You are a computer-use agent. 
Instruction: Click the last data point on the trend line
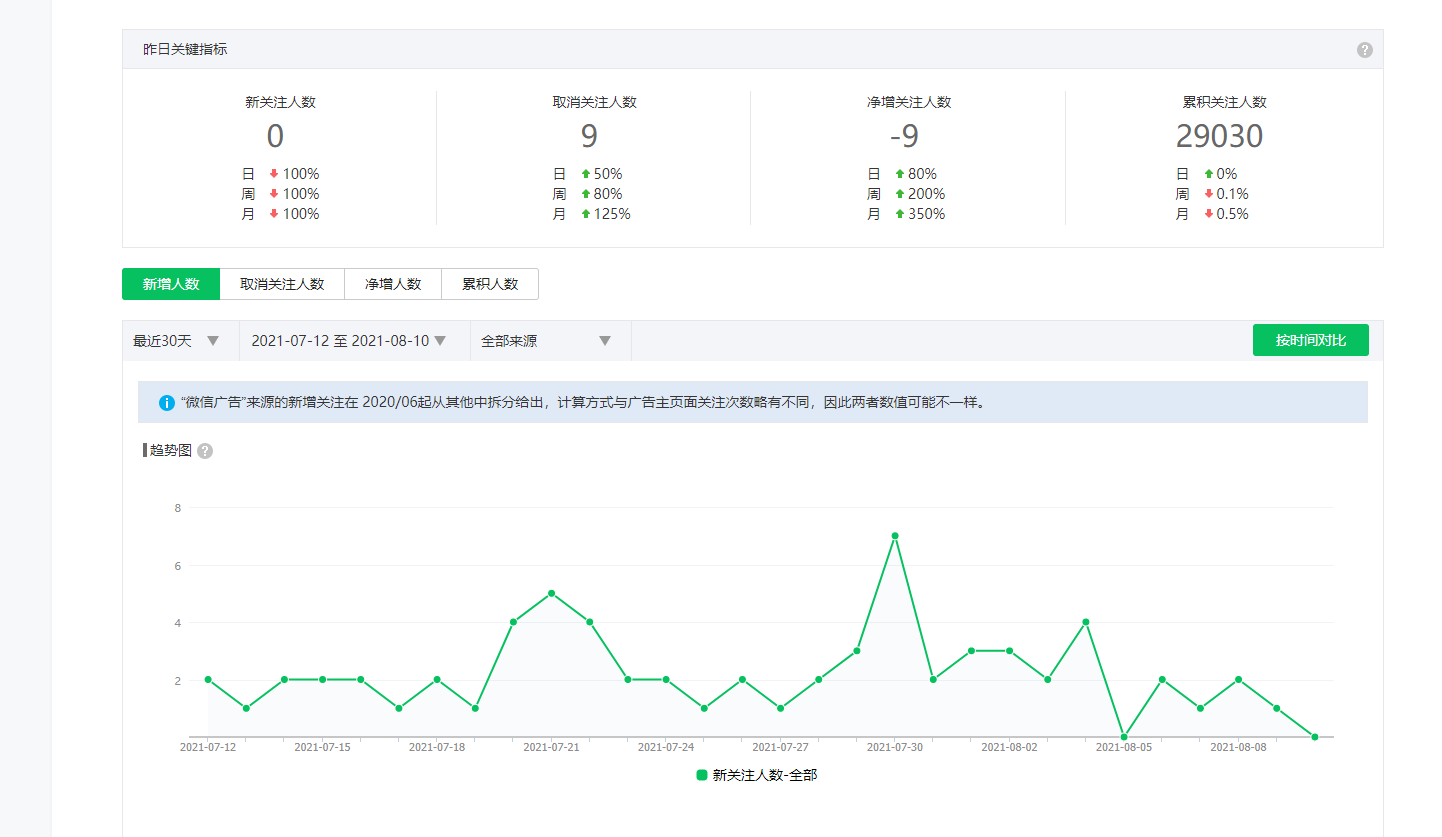(x=1315, y=737)
